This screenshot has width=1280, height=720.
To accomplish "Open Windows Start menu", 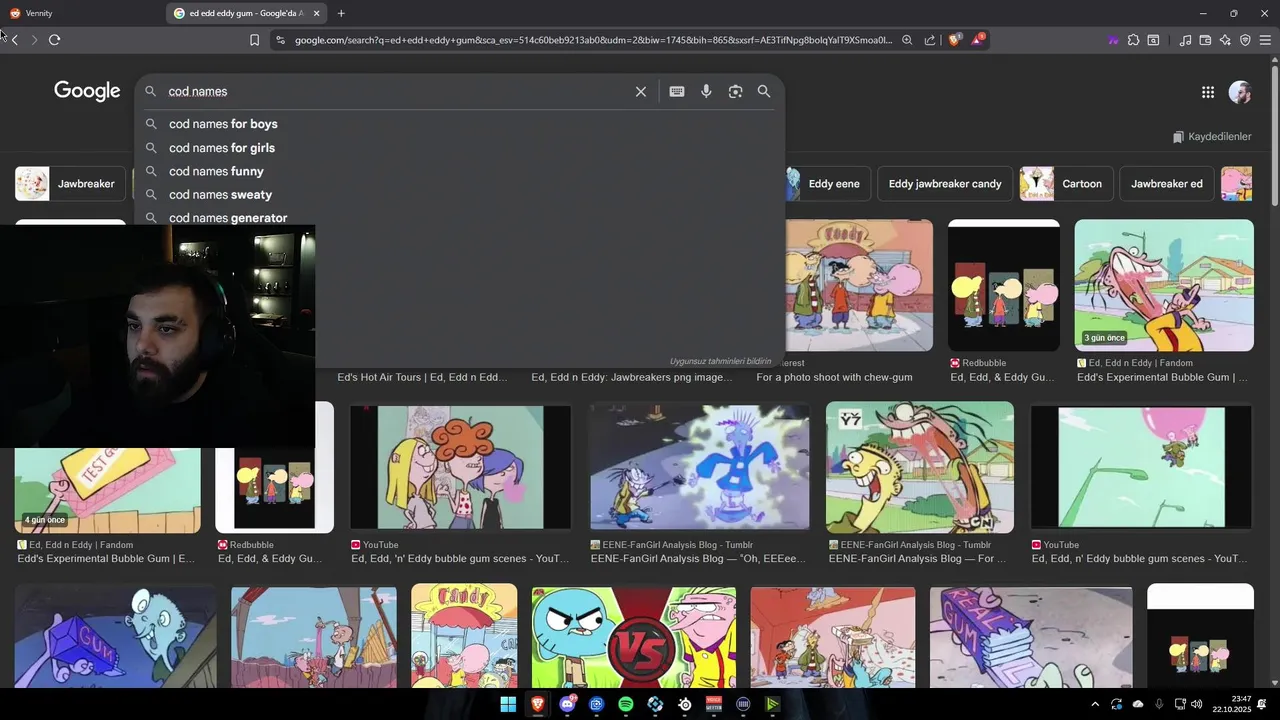I will coord(508,704).
